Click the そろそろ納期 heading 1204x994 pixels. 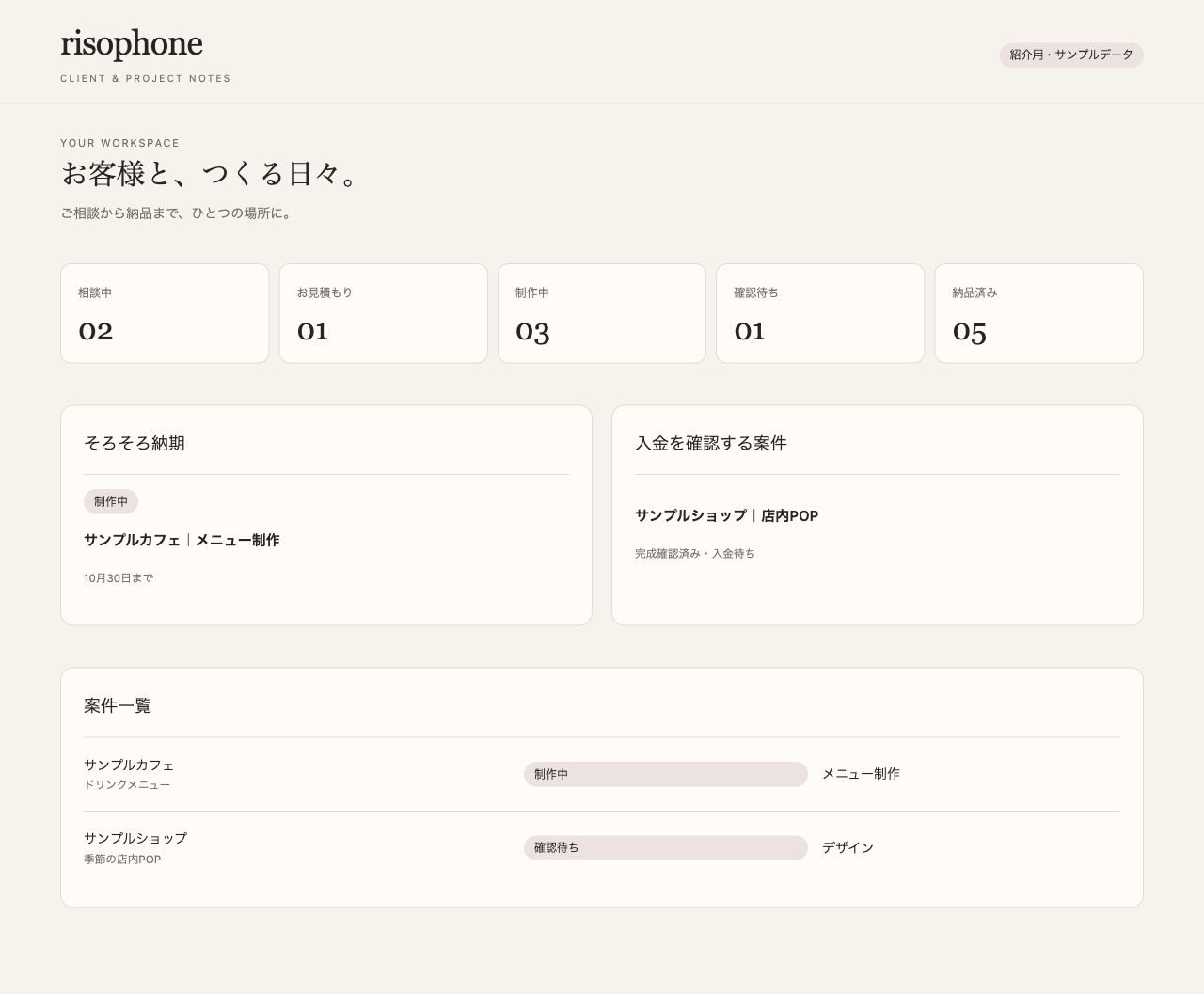pyautogui.click(x=135, y=443)
